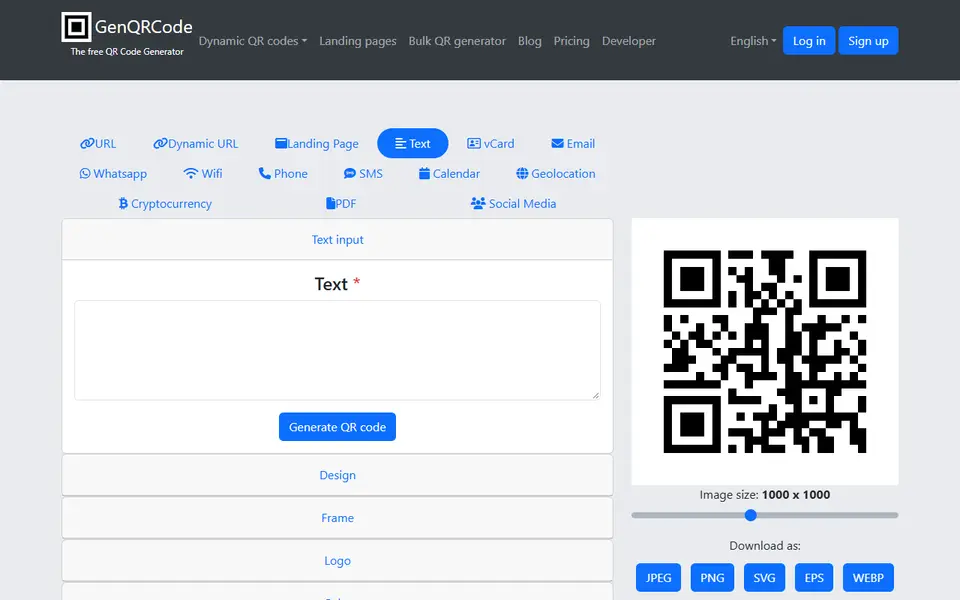Click the Whatsapp logo icon
The width and height of the screenshot is (960, 600).
tap(84, 174)
